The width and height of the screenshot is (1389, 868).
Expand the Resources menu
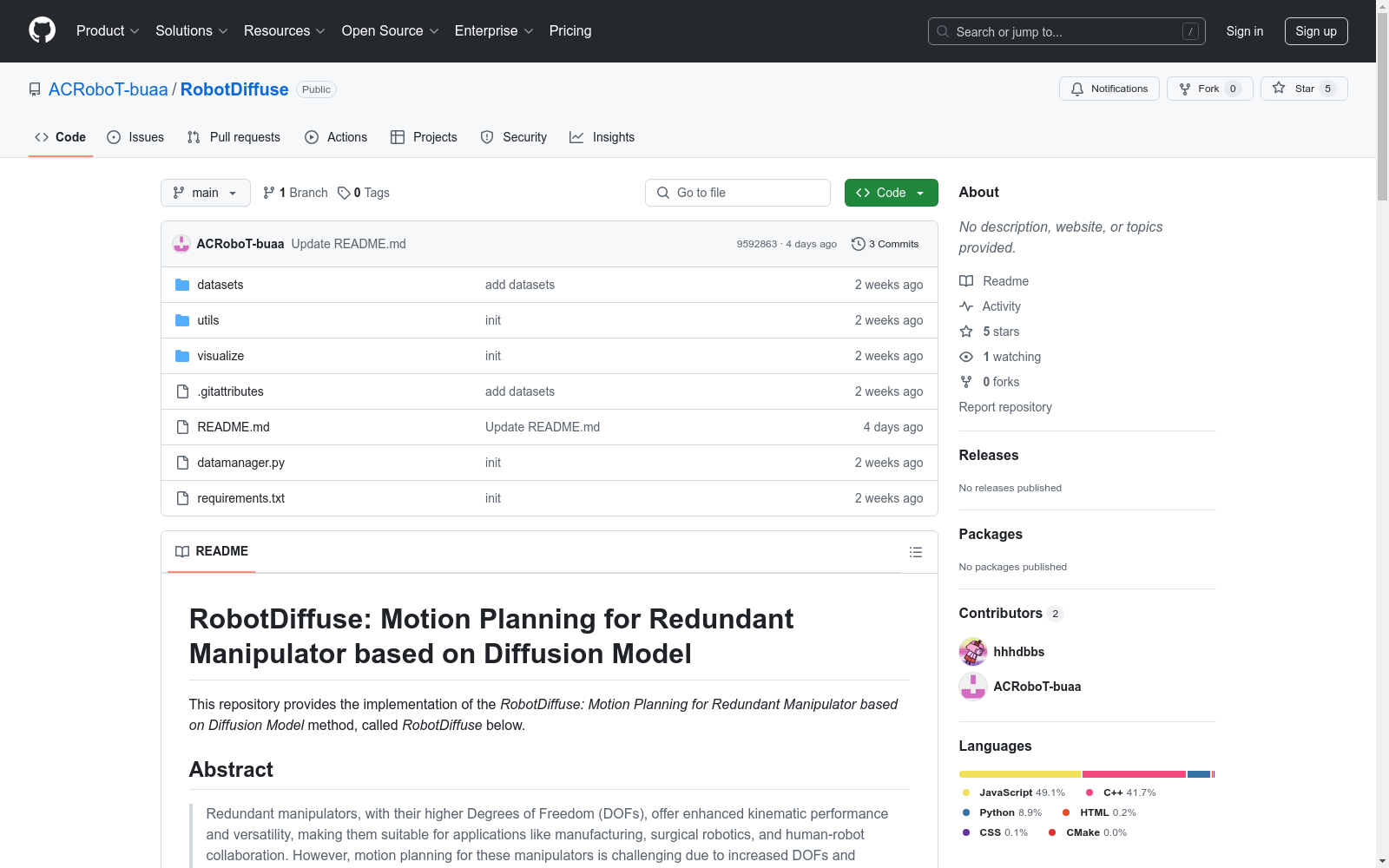285,31
